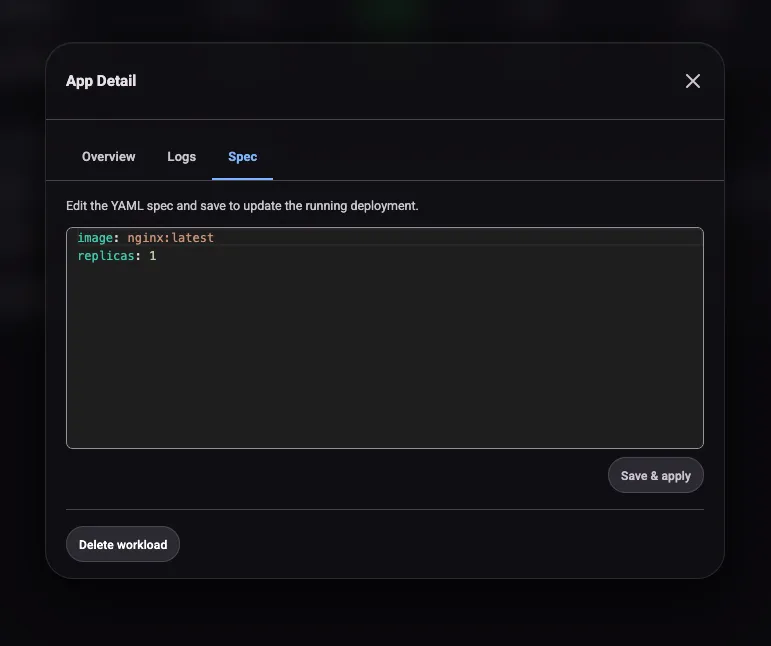771x646 pixels.
Task: Select the Spec tab
Action: coord(242,157)
